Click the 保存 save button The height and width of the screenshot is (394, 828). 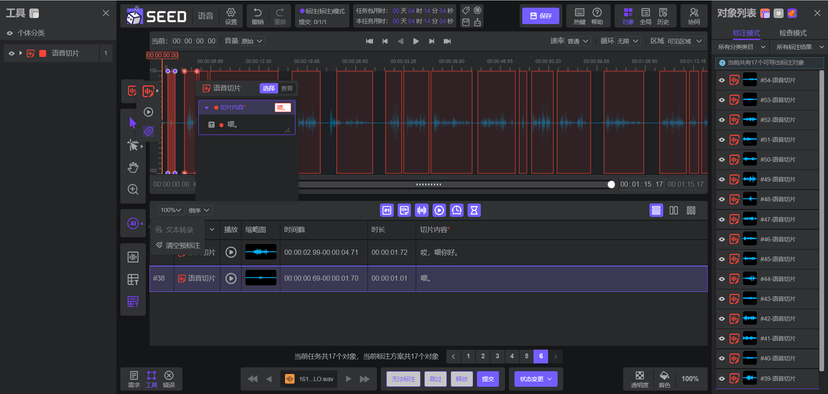(540, 16)
